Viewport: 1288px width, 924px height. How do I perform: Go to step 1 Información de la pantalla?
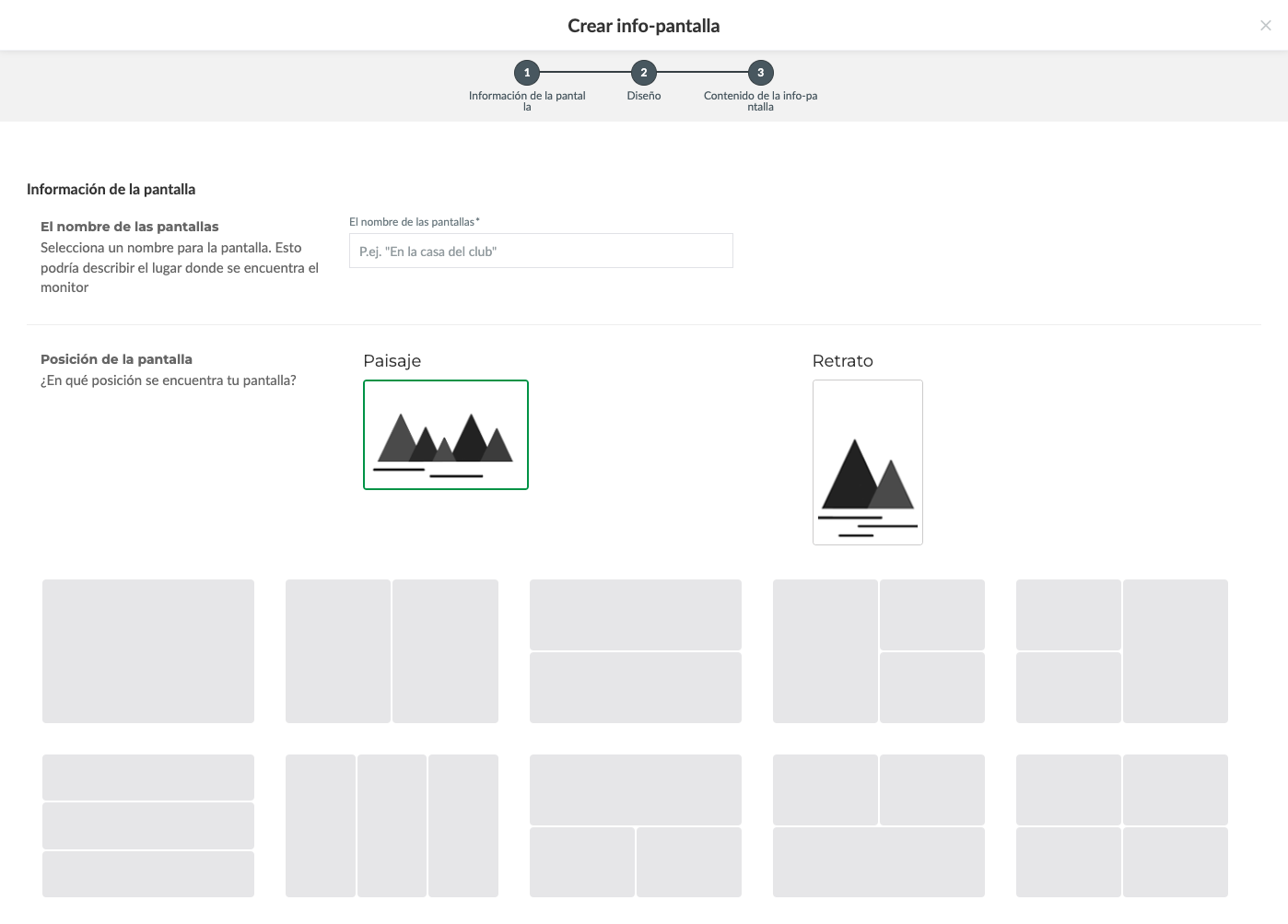[527, 73]
